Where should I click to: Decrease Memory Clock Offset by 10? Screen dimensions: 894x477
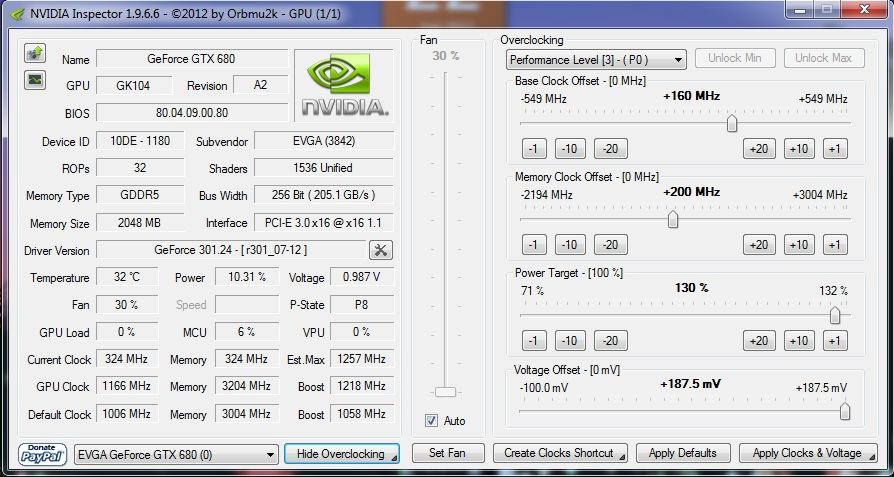tap(570, 244)
